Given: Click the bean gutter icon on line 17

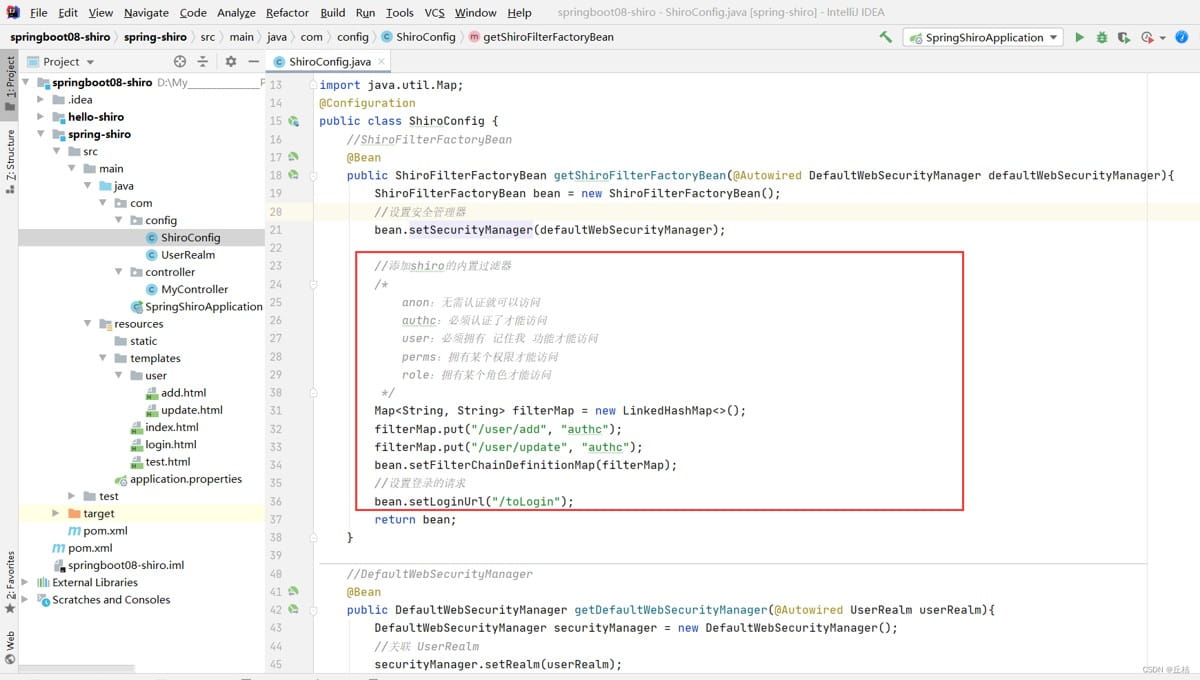Looking at the screenshot, I should (x=294, y=157).
